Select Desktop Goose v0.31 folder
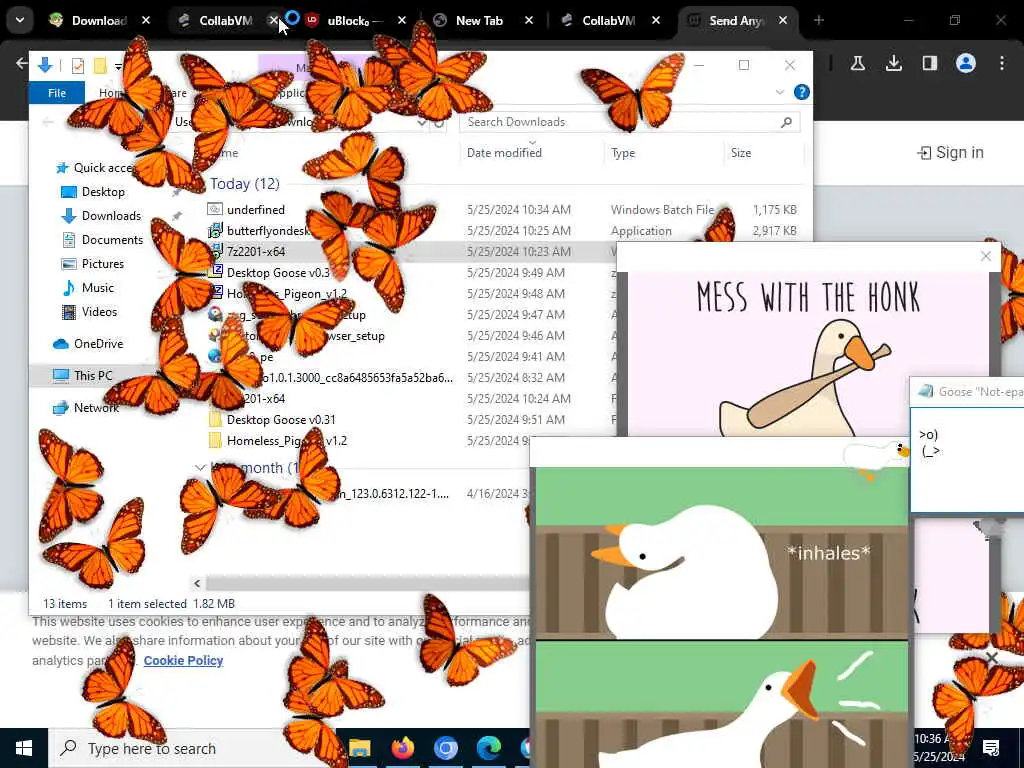The image size is (1024, 768). pyautogui.click(x=281, y=420)
